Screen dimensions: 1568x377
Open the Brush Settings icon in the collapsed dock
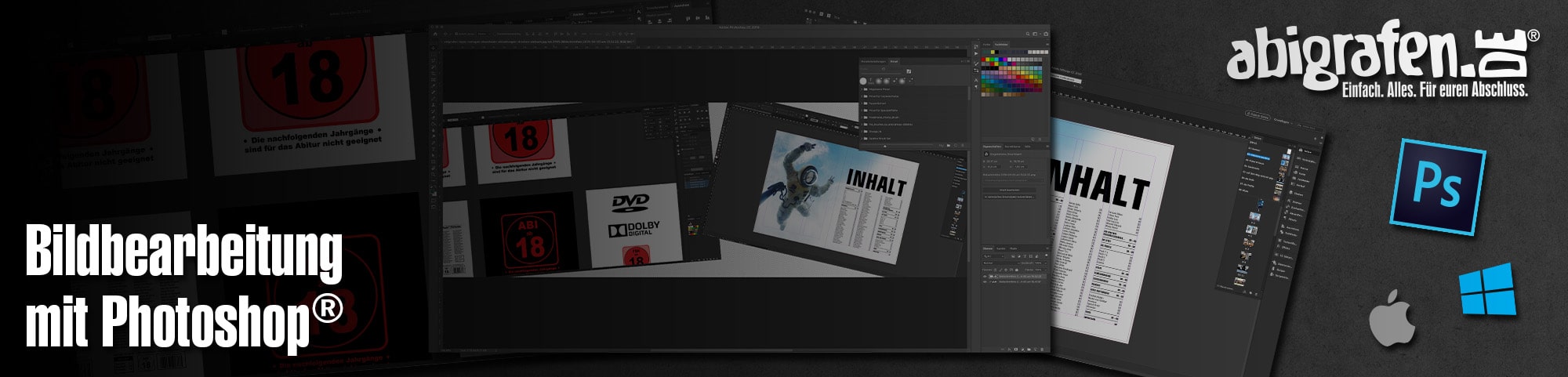click(x=976, y=71)
